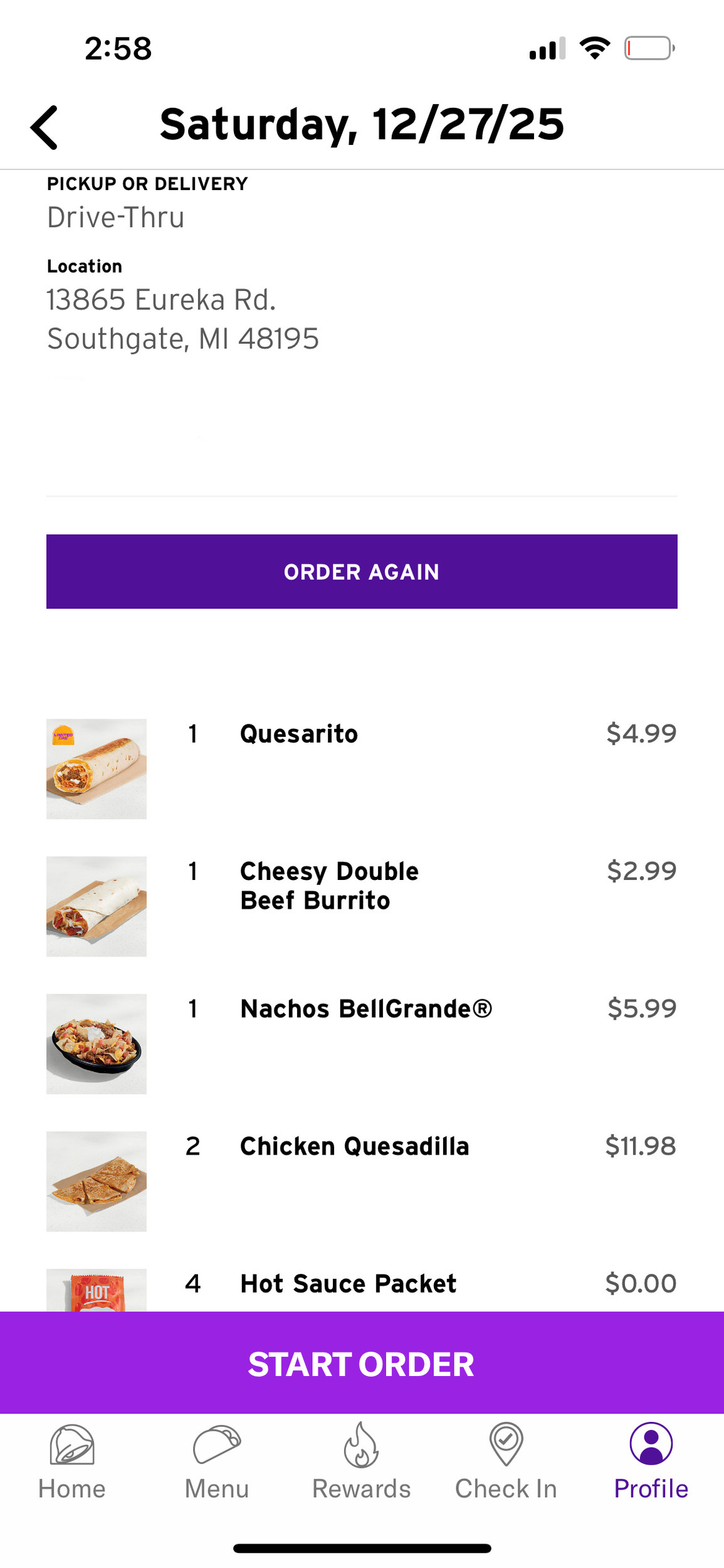Open the Quesarito product thumbnail
The image size is (724, 1568).
pos(97,769)
